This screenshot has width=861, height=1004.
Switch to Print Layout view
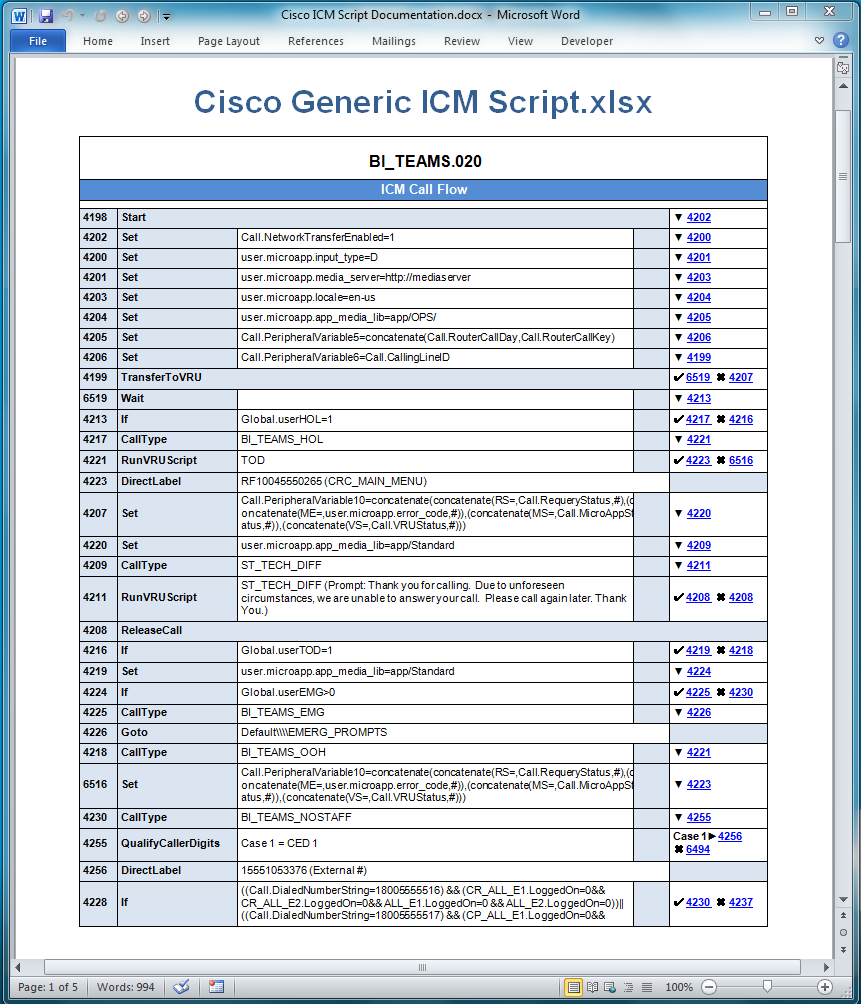click(574, 987)
